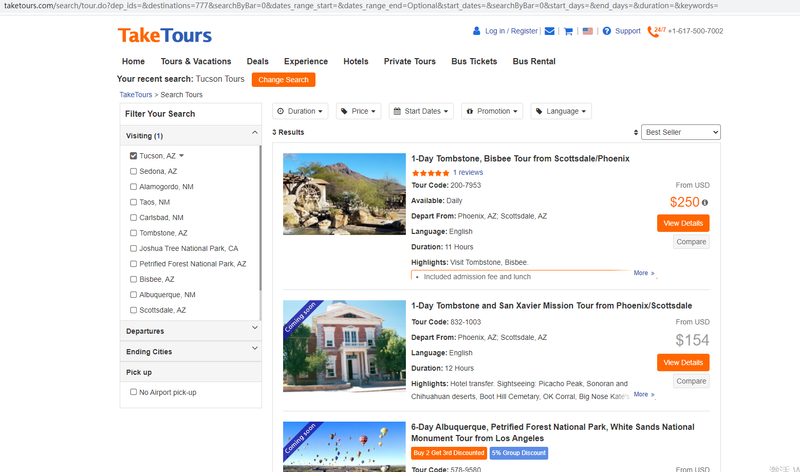Viewport: 800px width, 472px height.
Task: Click the water wheel tour thumbnail
Action: pyautogui.click(x=344, y=194)
